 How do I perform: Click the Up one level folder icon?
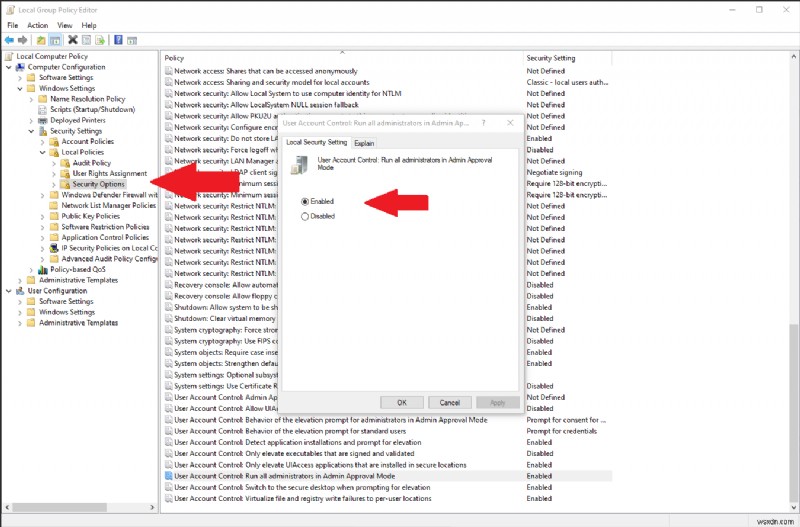pyautogui.click(x=41, y=40)
